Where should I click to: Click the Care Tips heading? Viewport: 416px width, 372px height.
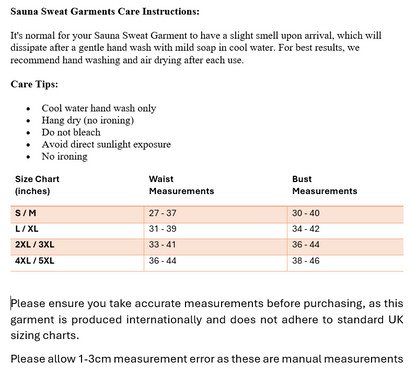(x=34, y=84)
